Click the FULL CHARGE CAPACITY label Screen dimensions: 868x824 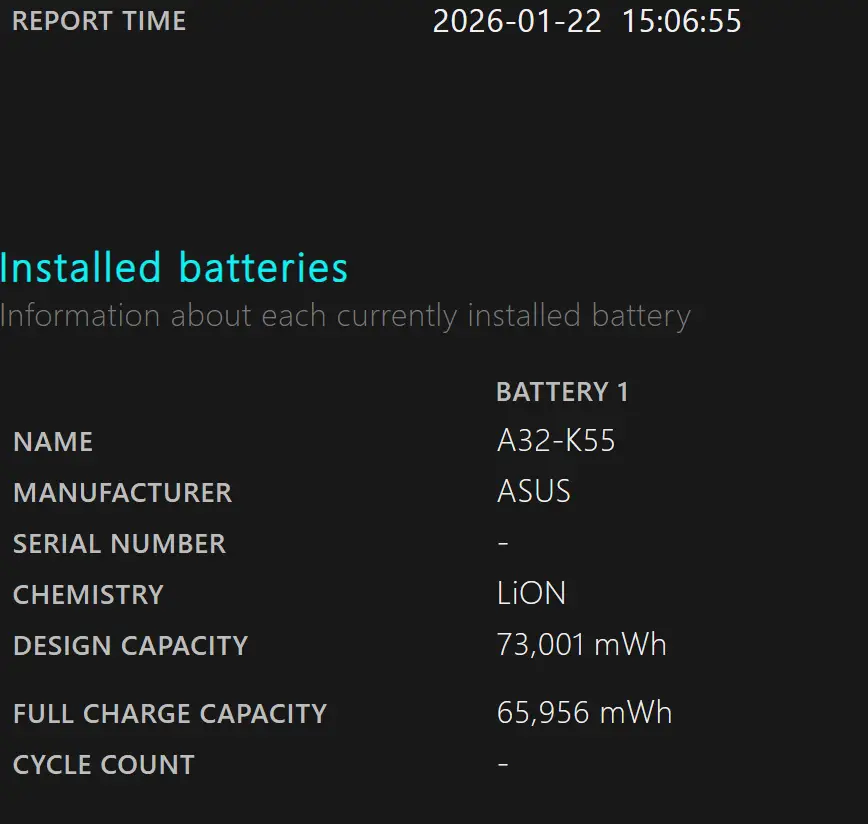coord(170,714)
